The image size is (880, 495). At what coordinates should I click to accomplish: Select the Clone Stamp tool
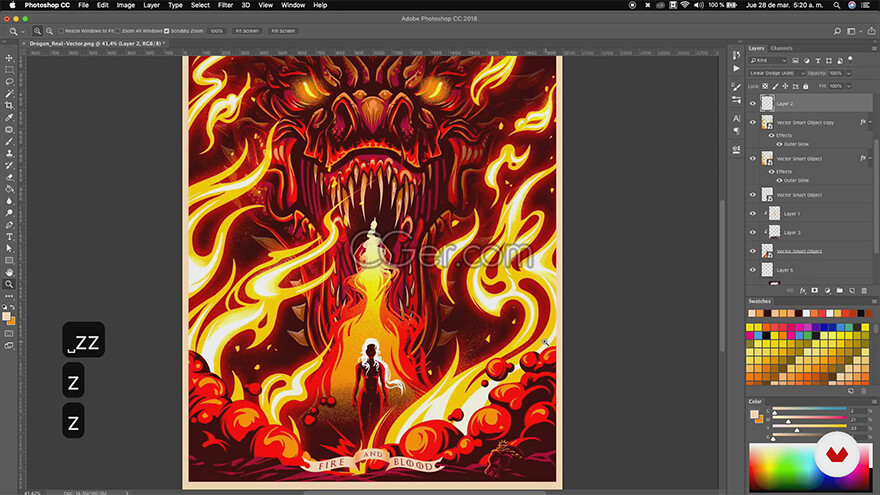(x=9, y=153)
